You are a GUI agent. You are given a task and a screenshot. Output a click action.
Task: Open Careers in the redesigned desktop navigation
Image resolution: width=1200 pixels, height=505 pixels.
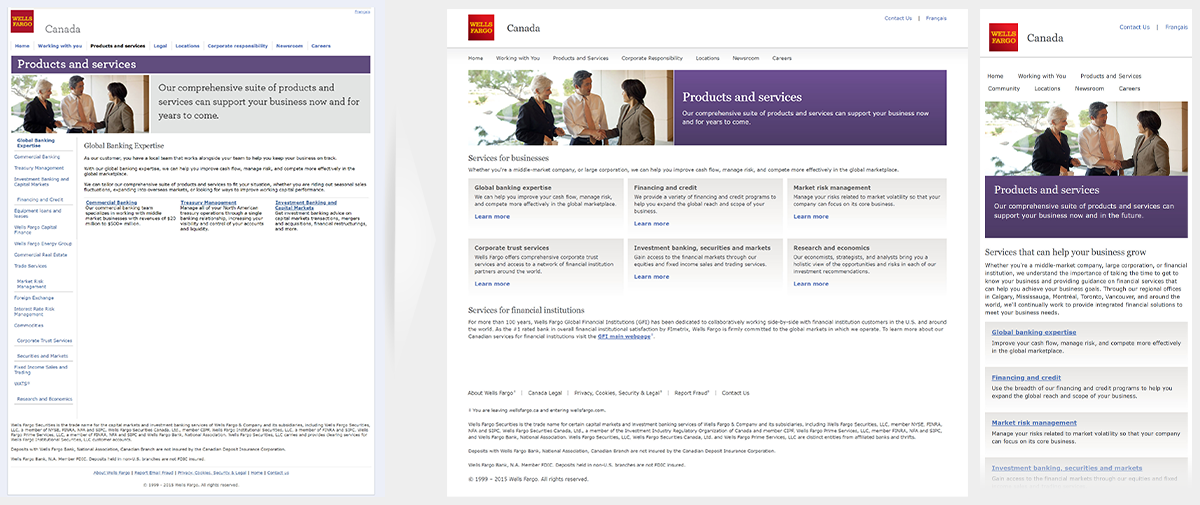click(x=782, y=58)
